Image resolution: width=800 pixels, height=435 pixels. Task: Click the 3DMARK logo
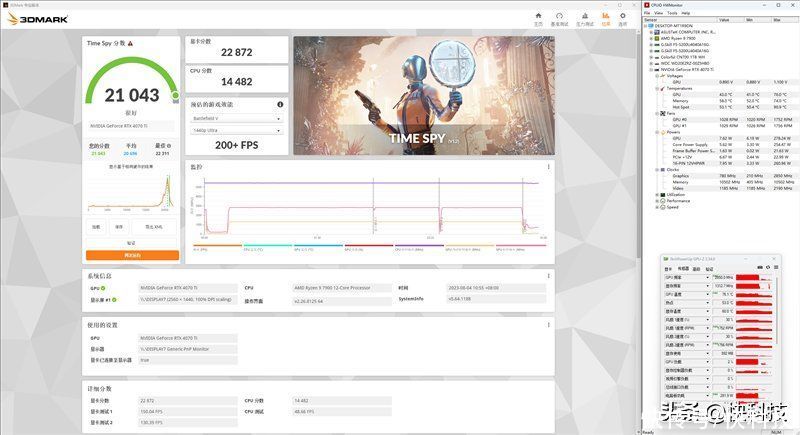(x=38, y=19)
